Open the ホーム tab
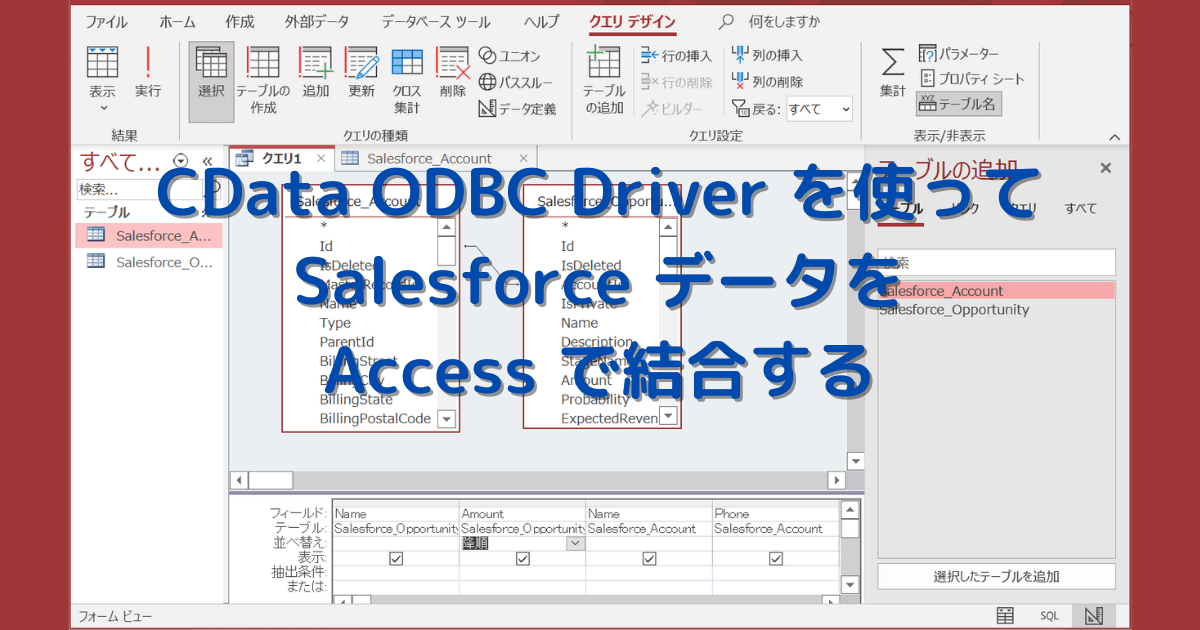1200x630 pixels. coord(177,21)
